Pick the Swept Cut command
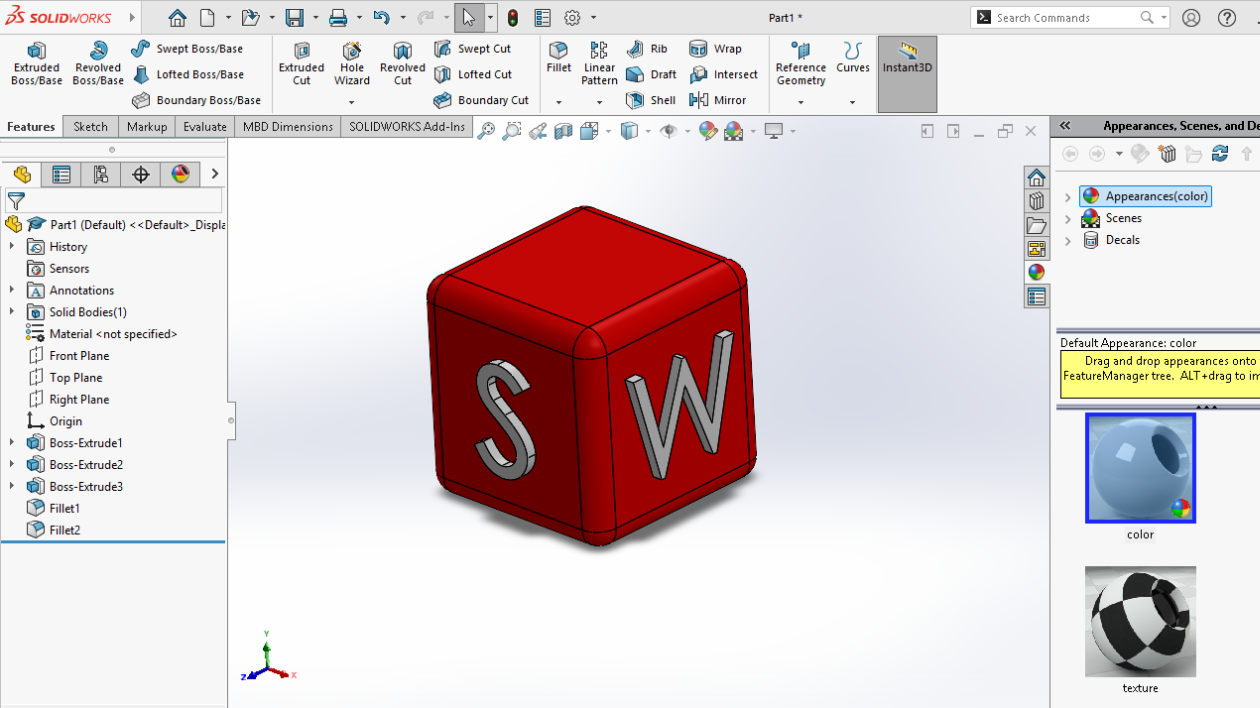Image resolution: width=1260 pixels, height=708 pixels. 472,49
